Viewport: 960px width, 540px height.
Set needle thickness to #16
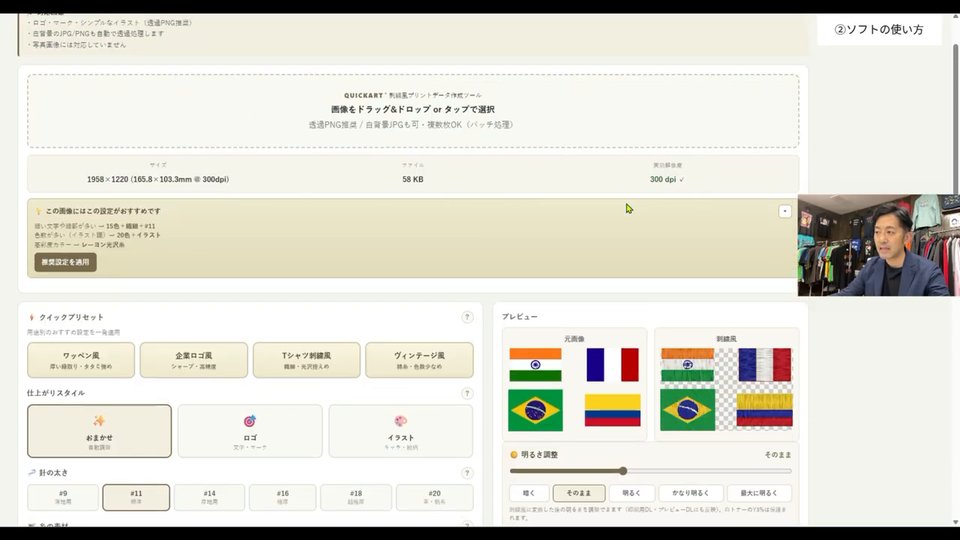(282, 497)
